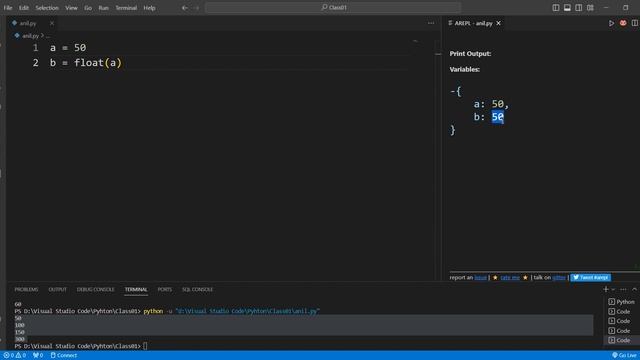Select the Python terminal in the list
Image resolution: width=640 pixels, height=360 pixels.
point(621,302)
